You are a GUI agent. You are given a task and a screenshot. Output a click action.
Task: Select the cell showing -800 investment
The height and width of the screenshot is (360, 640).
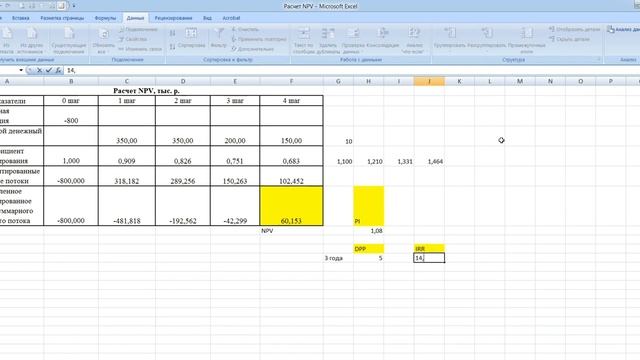pos(71,116)
